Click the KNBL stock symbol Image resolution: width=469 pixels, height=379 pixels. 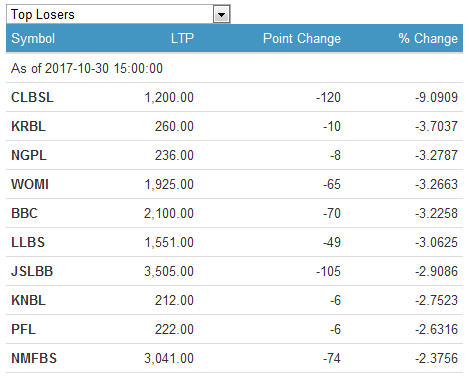click(x=28, y=300)
